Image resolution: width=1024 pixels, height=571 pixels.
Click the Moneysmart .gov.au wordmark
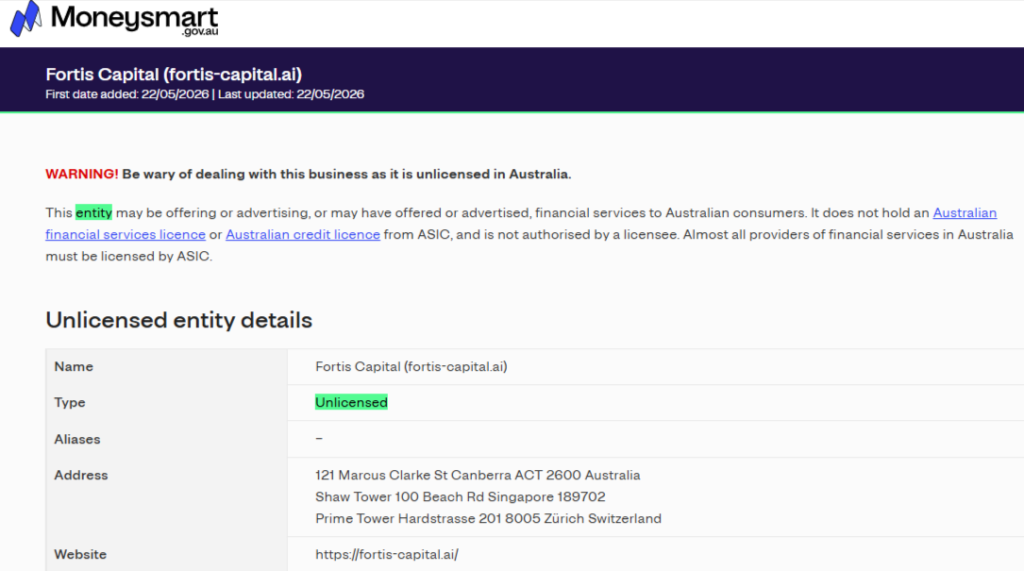point(135,19)
